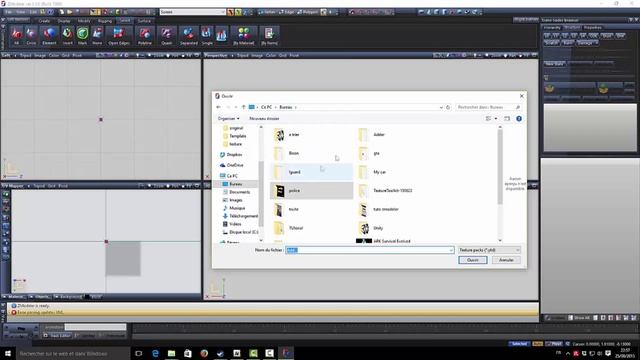Viewport: 640px width, 360px height.
Task: Click the search Bureau field
Action: 489,107
